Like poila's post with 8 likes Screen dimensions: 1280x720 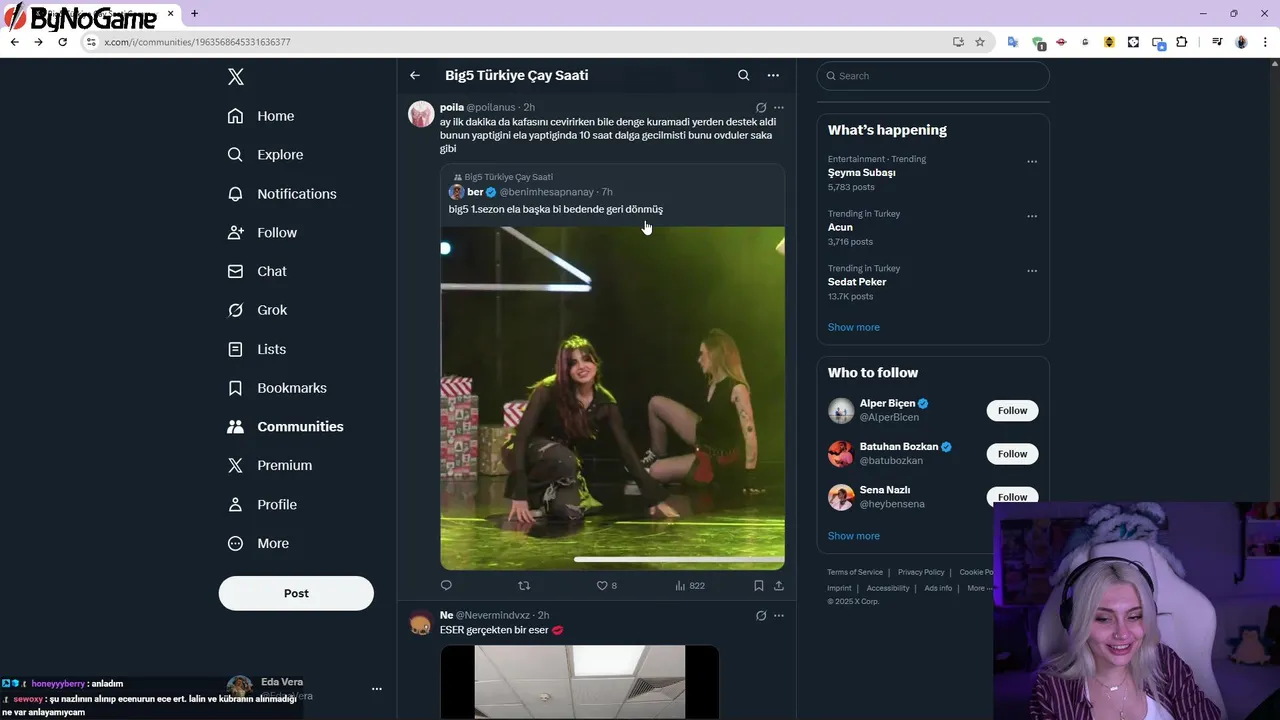click(607, 586)
